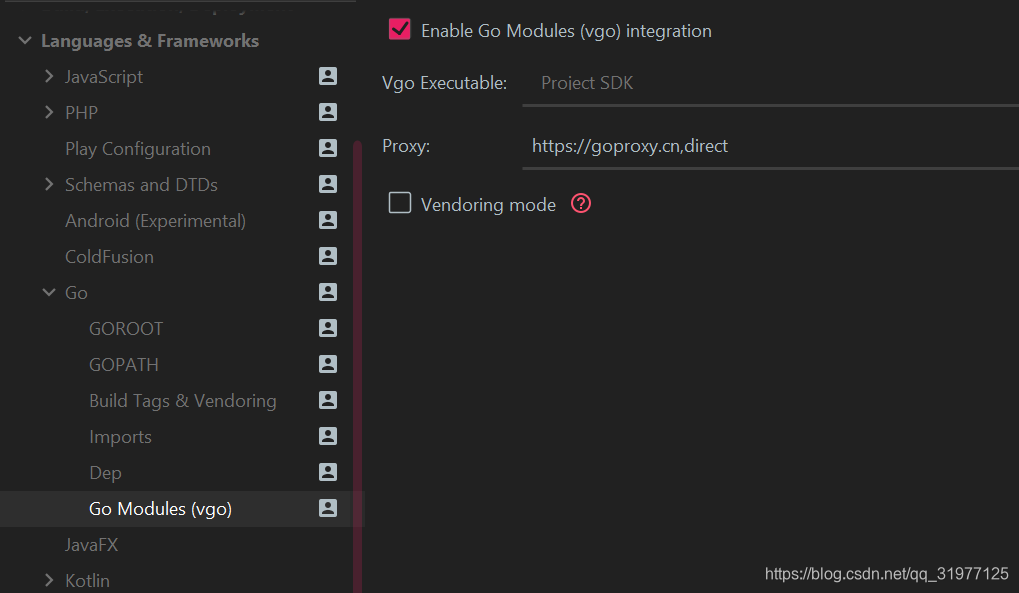
Task: Click the project icon next to Play Configuration
Action: [x=328, y=148]
